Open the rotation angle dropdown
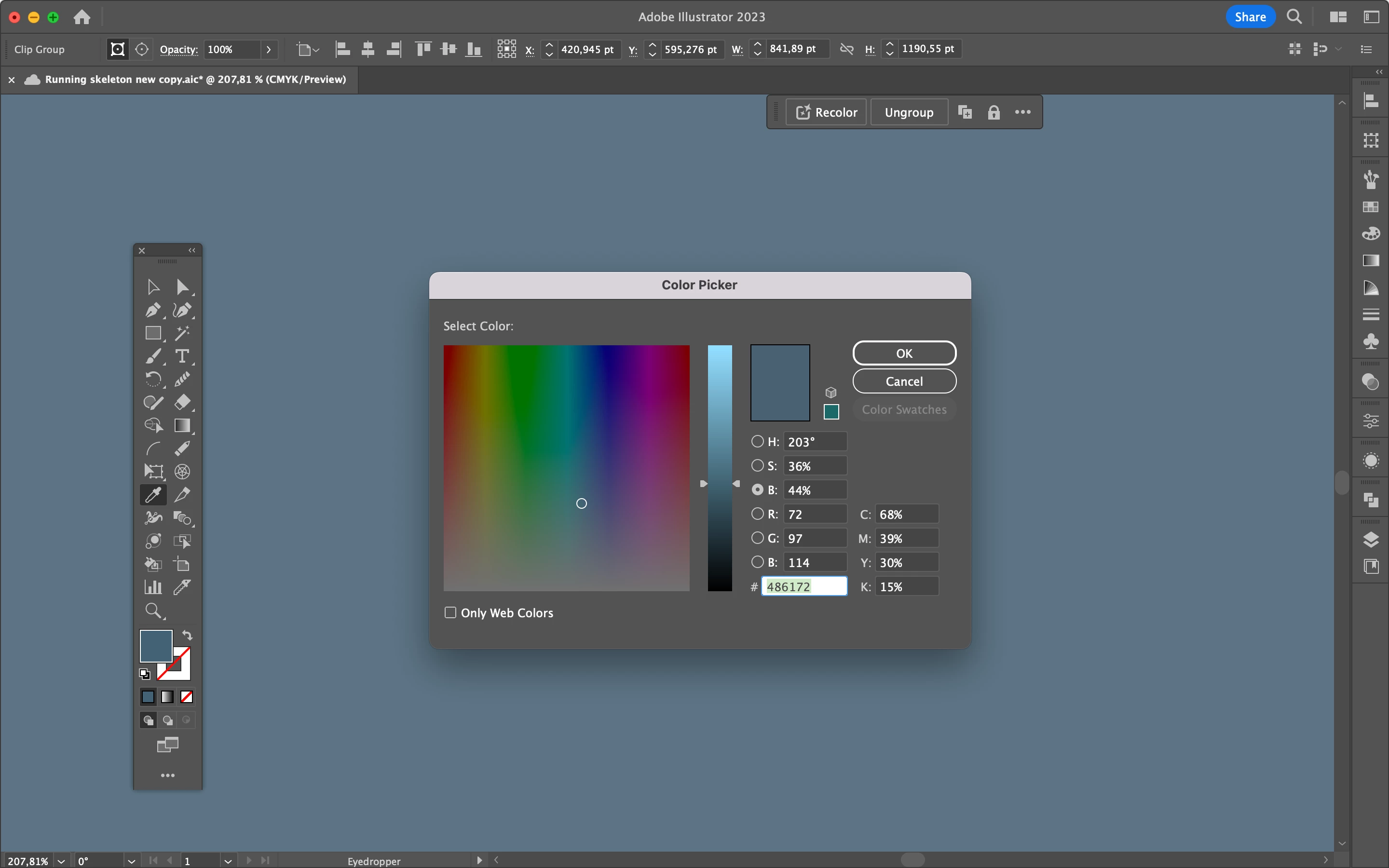The width and height of the screenshot is (1389, 868). point(132,861)
